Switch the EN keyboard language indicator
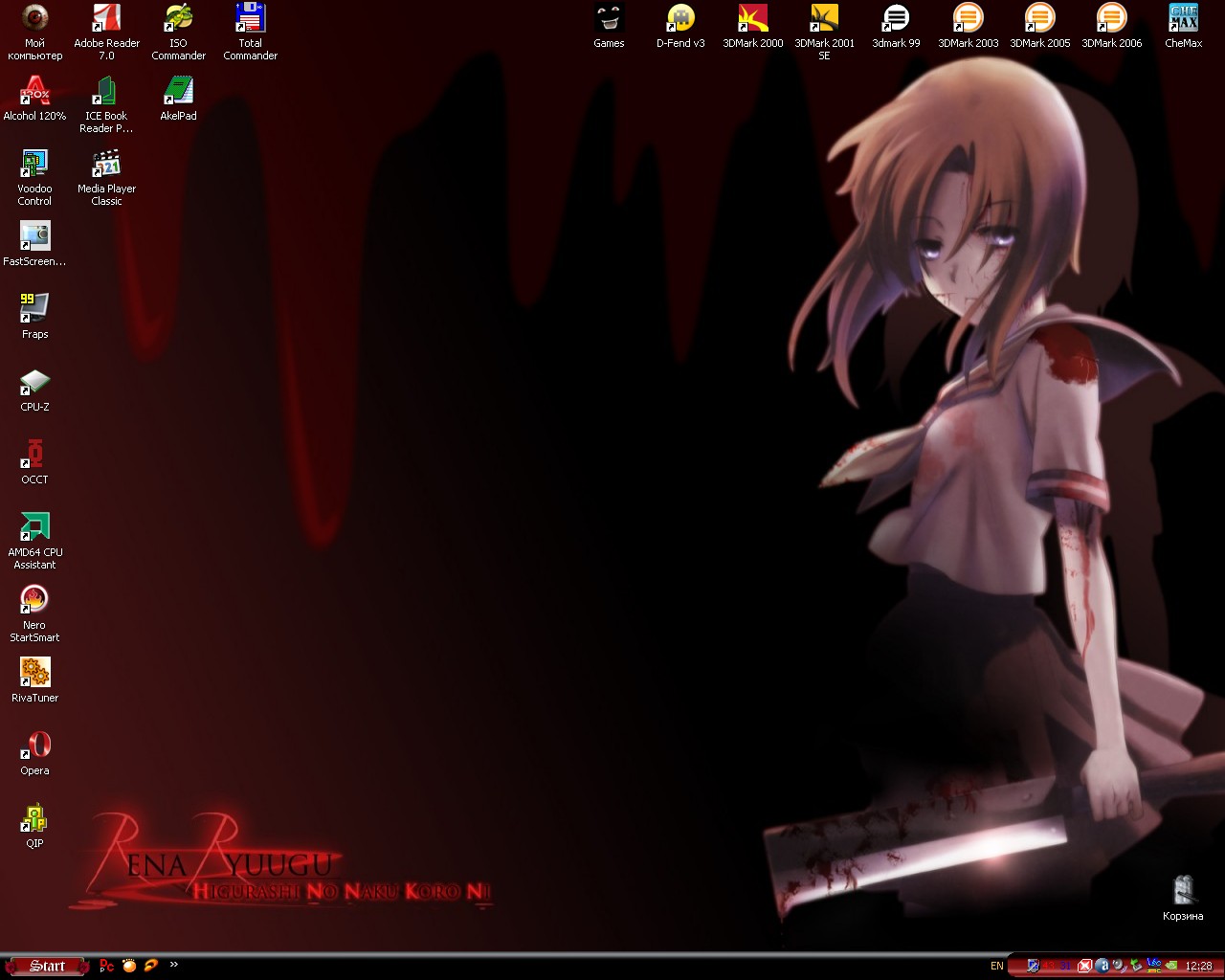Image resolution: width=1225 pixels, height=980 pixels. [x=997, y=967]
